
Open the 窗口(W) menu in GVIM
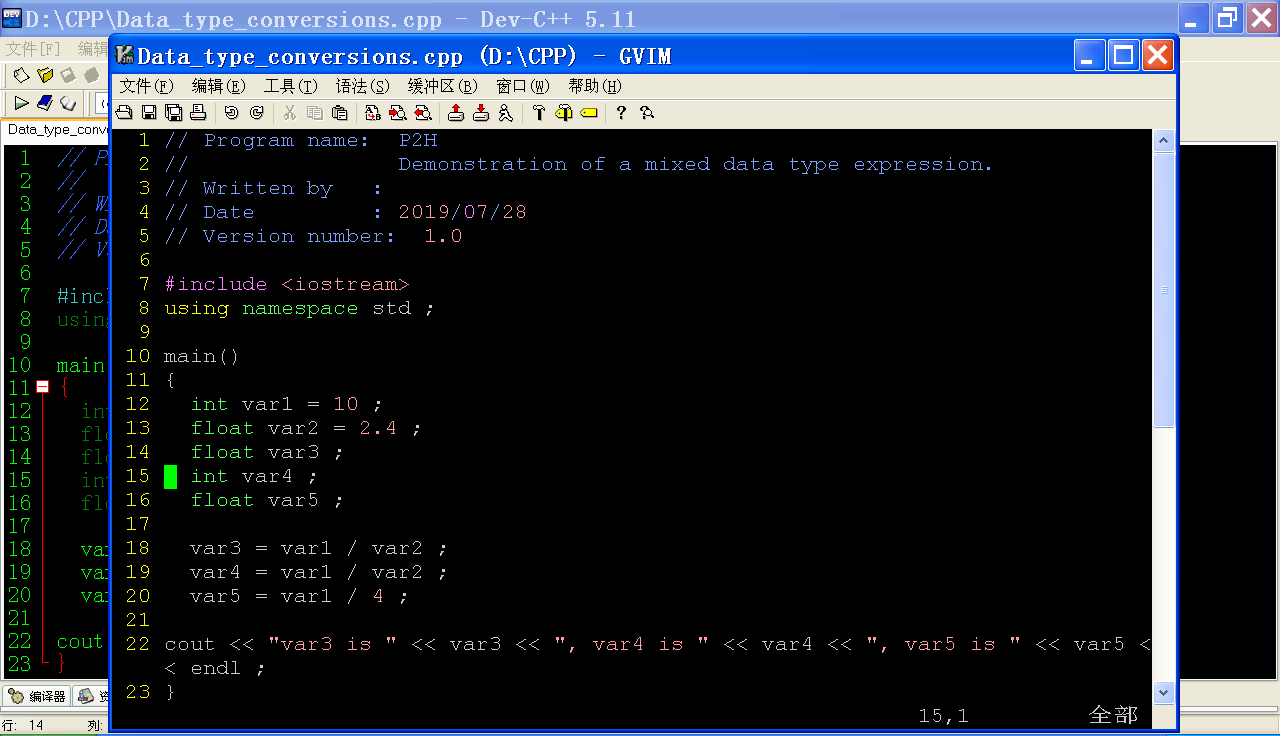(x=523, y=86)
